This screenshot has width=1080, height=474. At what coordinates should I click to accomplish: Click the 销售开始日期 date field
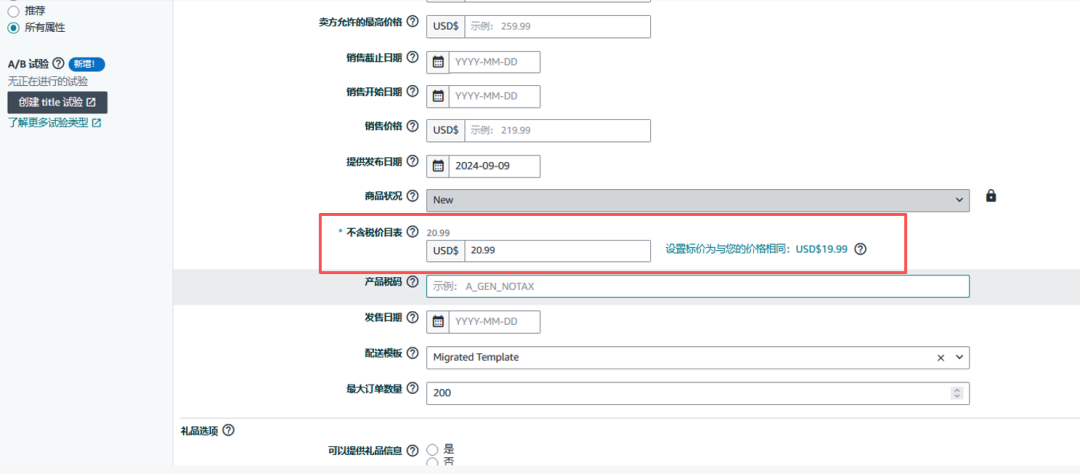point(494,96)
